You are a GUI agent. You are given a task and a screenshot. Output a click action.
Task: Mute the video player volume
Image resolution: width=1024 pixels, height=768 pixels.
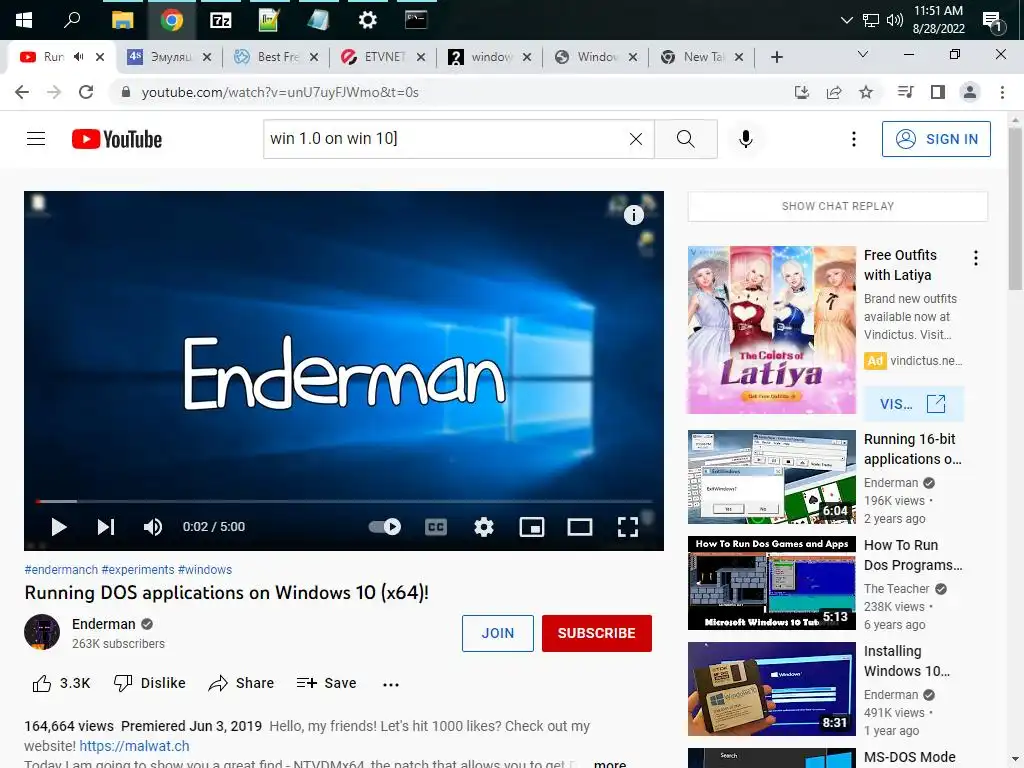[153, 527]
